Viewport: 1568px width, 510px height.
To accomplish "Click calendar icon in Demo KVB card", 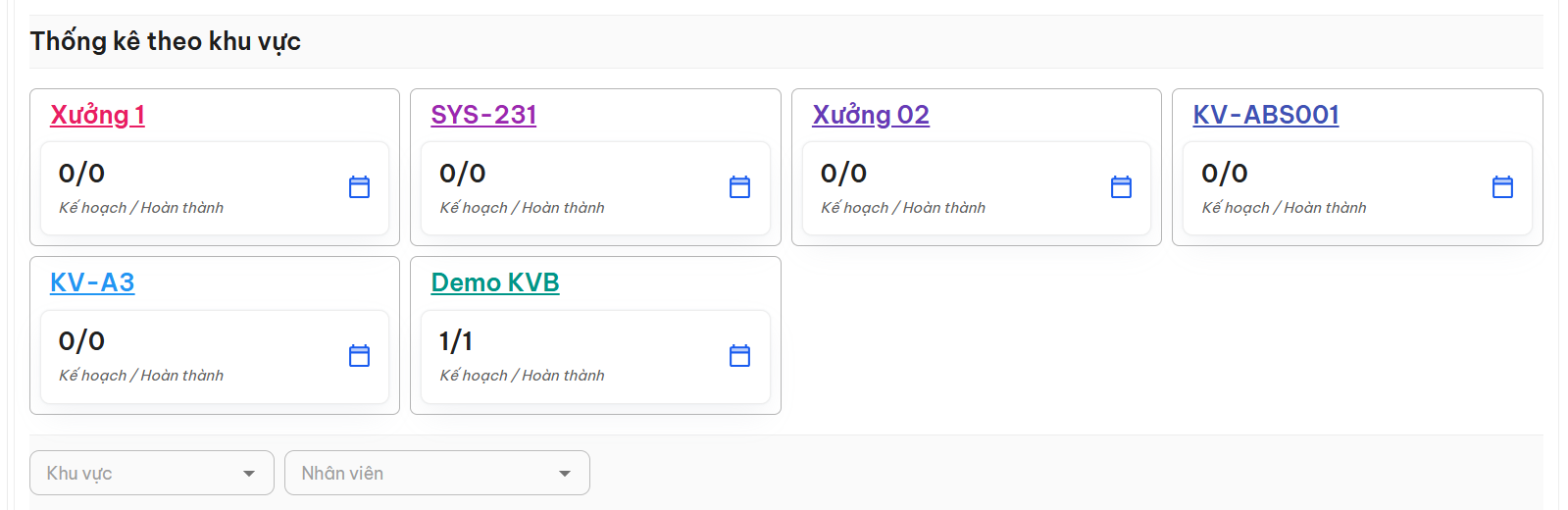I will pos(739,355).
